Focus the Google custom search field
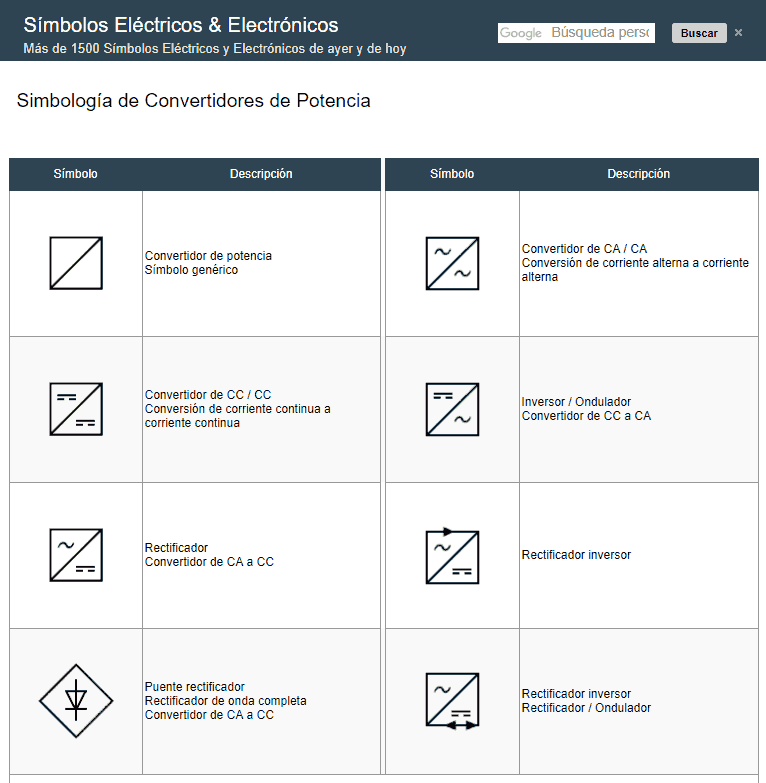 pos(576,33)
